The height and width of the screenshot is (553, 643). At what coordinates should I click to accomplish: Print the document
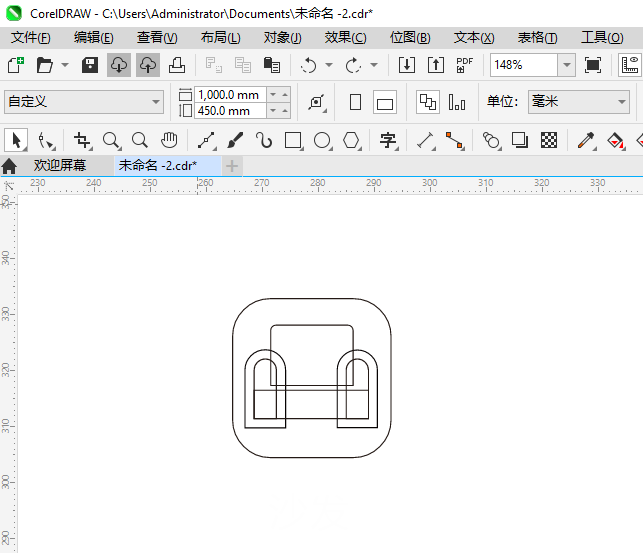[177, 65]
